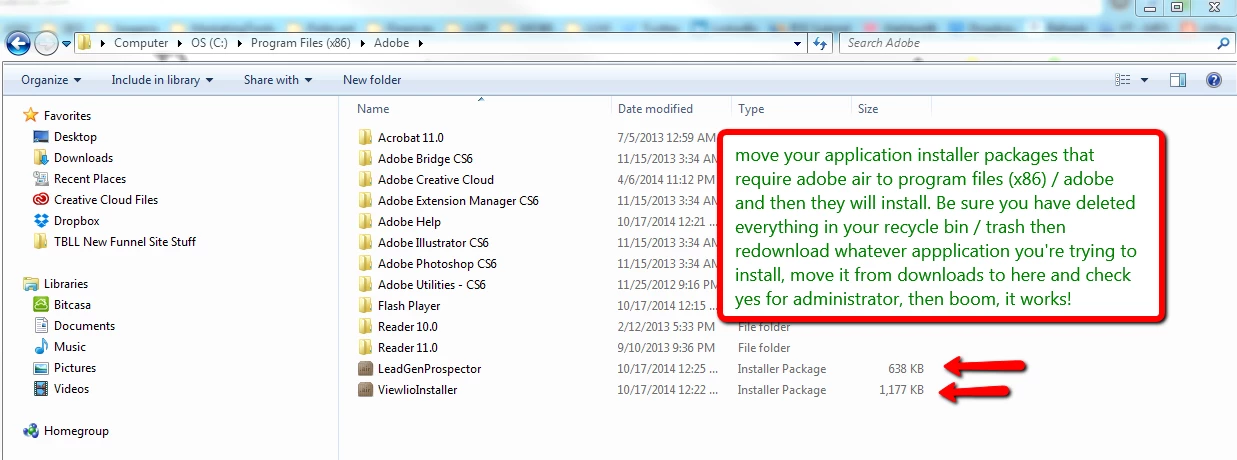Screen dimensions: 1237x460
Task: Open the Videos library
Action: (x=71, y=389)
